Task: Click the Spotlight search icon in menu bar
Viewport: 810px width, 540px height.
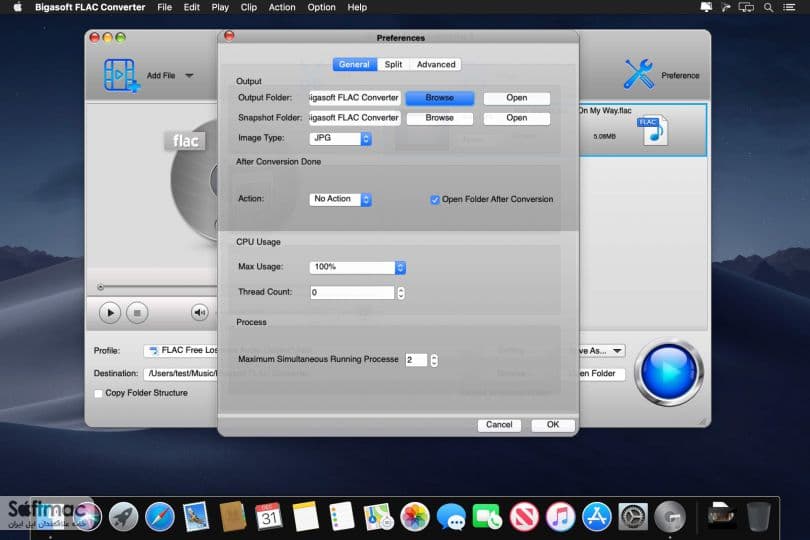Action: (x=769, y=7)
